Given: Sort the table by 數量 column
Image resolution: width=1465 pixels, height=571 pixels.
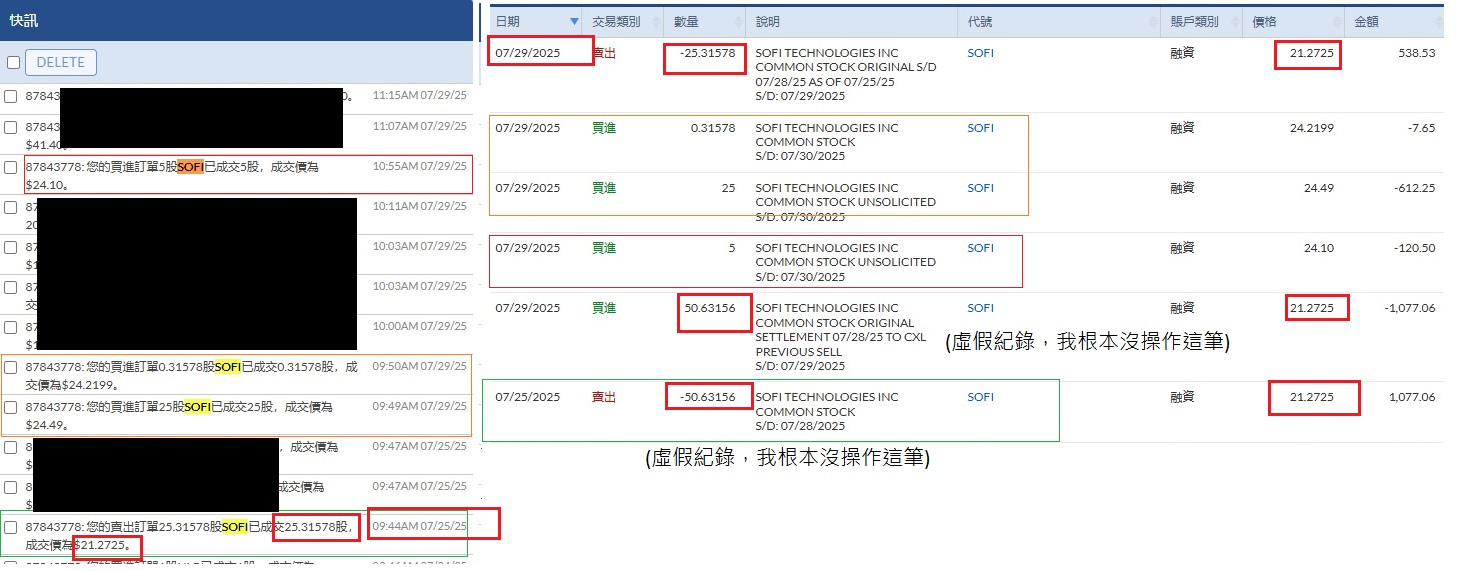Looking at the screenshot, I should 687,22.
